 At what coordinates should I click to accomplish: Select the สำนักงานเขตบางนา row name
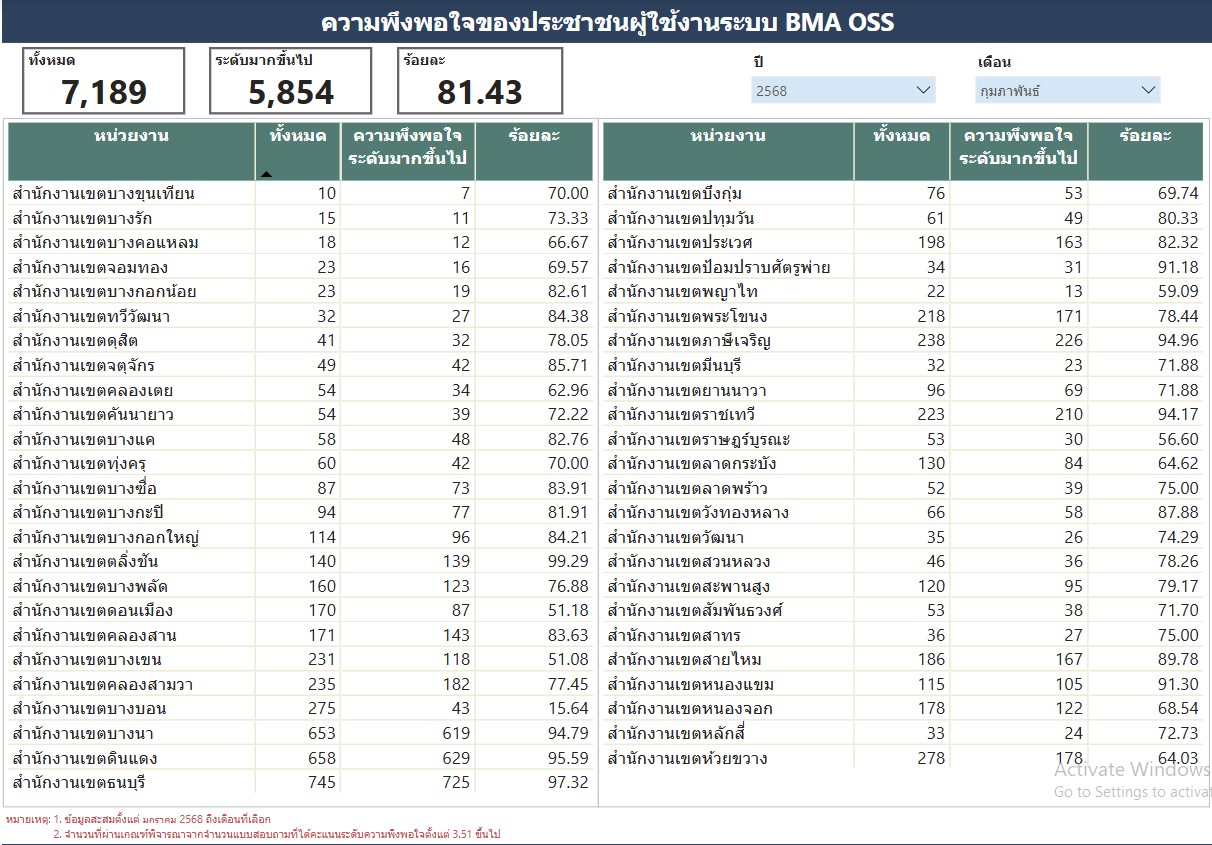[x=83, y=733]
